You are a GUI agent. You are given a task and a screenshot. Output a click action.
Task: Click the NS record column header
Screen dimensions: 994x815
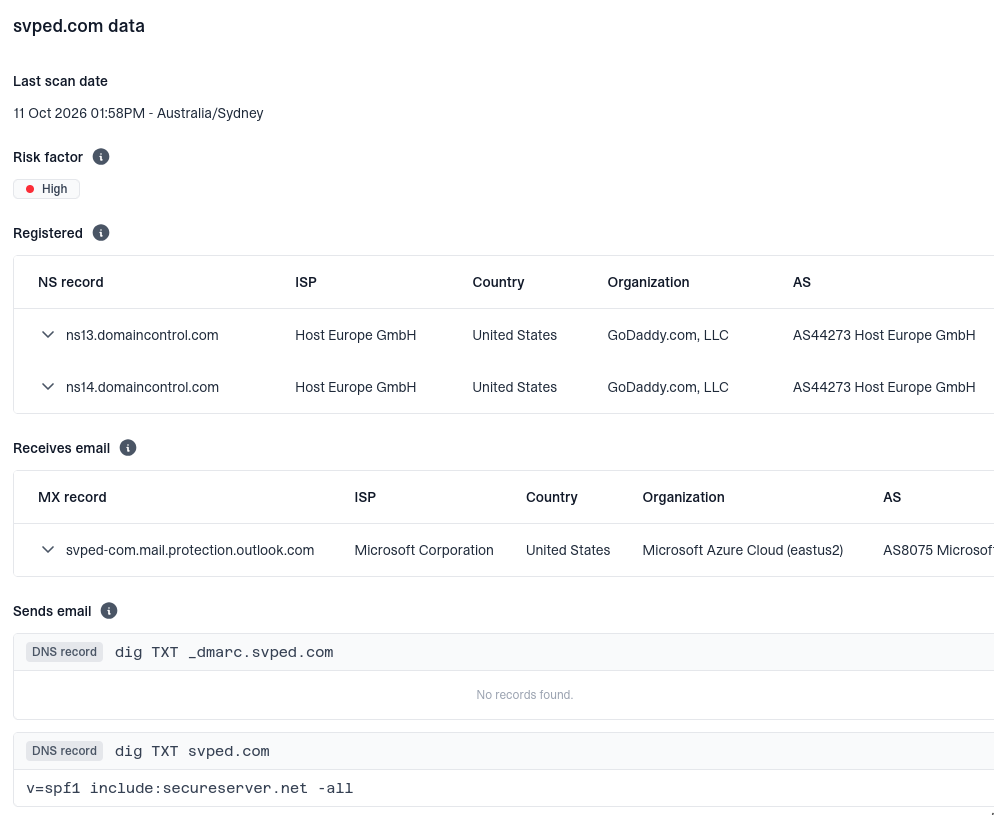(70, 282)
